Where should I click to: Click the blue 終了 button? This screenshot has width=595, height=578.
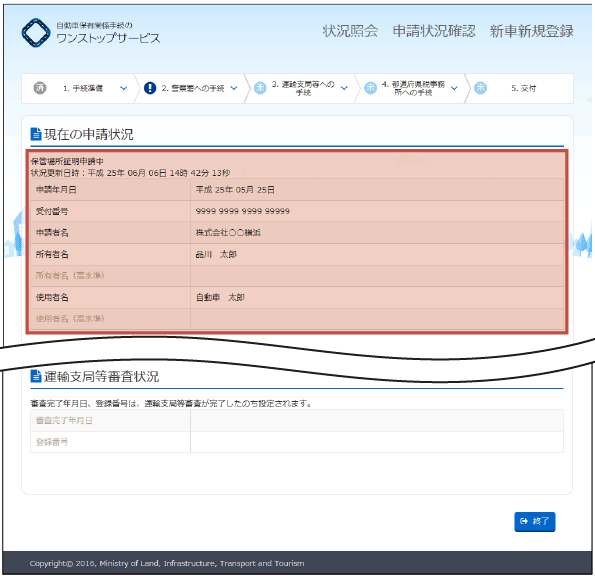(x=535, y=521)
